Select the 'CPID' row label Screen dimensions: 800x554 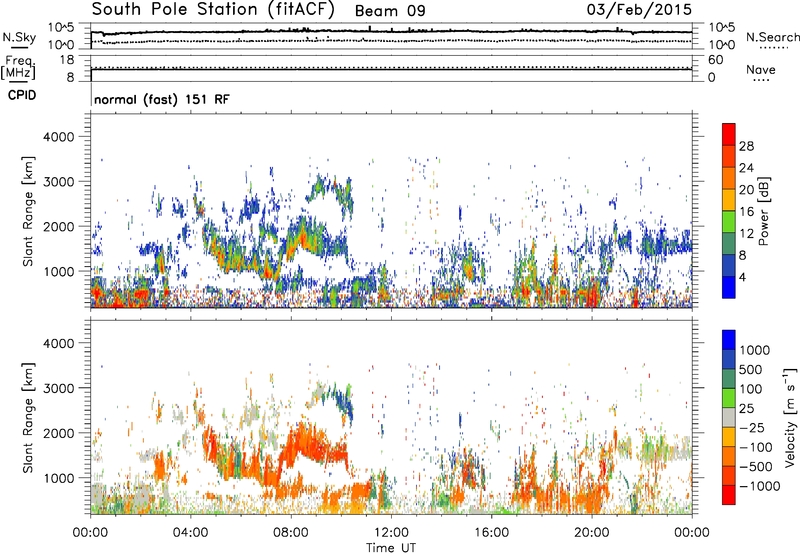(22, 95)
